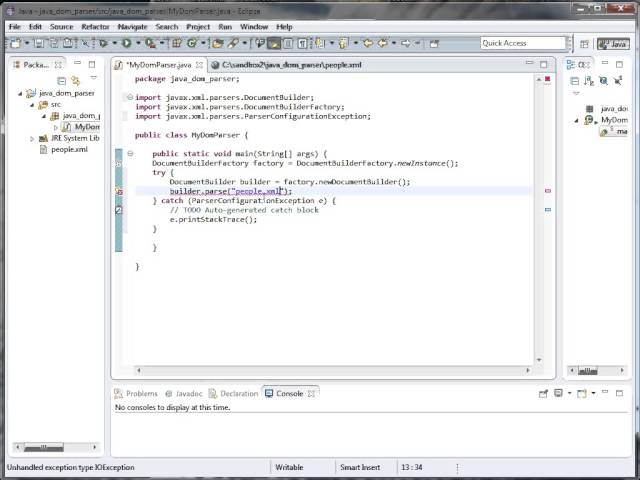Open the Navigate menu

(132, 27)
